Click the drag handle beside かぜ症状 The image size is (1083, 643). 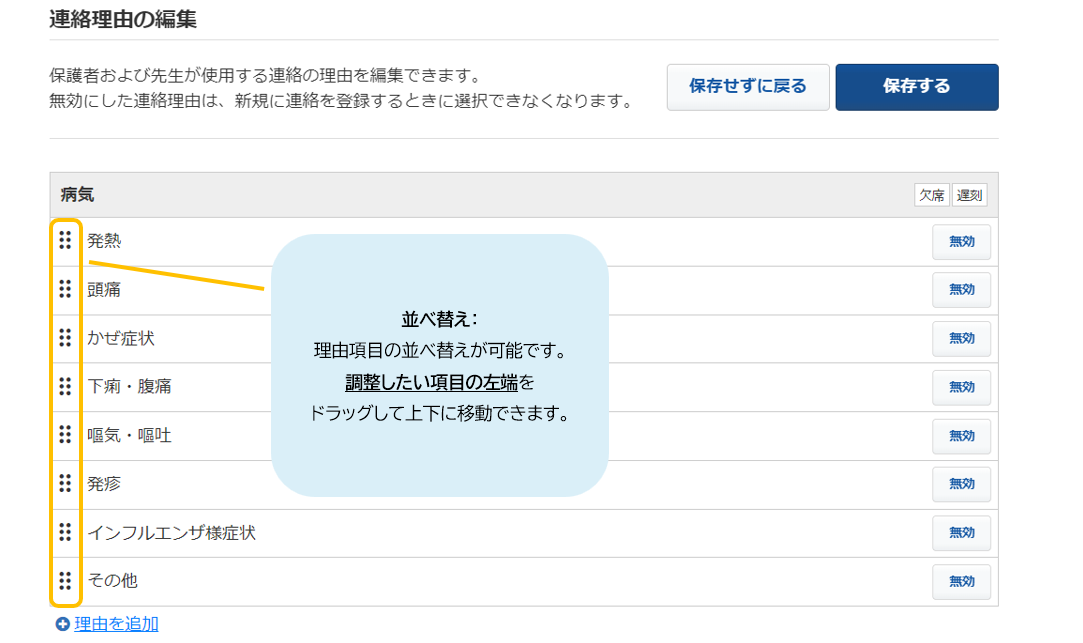(x=65, y=338)
